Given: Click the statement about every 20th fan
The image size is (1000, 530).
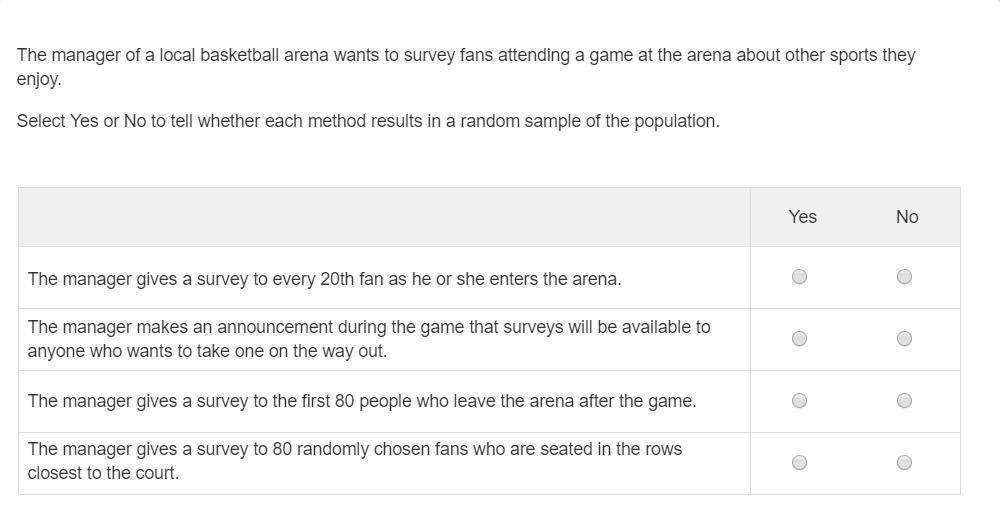Looking at the screenshot, I should click(x=325, y=279).
